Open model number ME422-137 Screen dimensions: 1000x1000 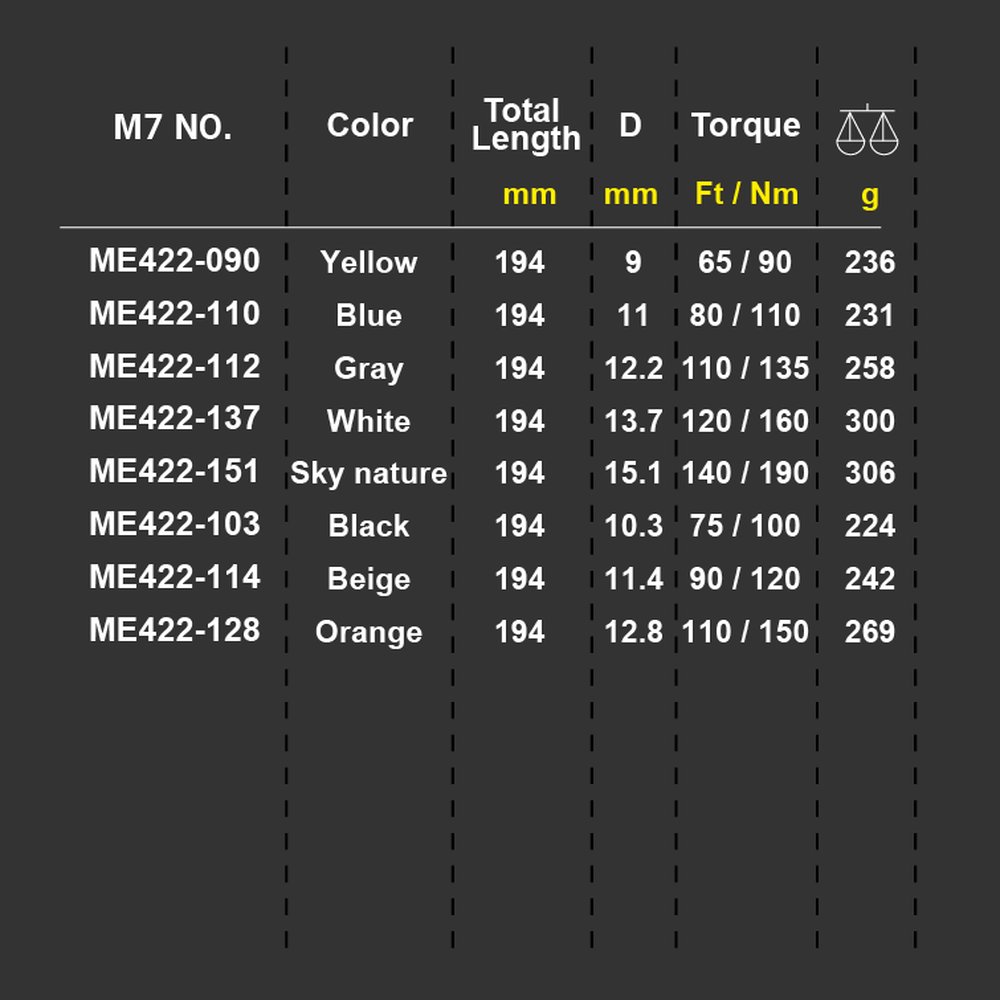click(x=175, y=418)
